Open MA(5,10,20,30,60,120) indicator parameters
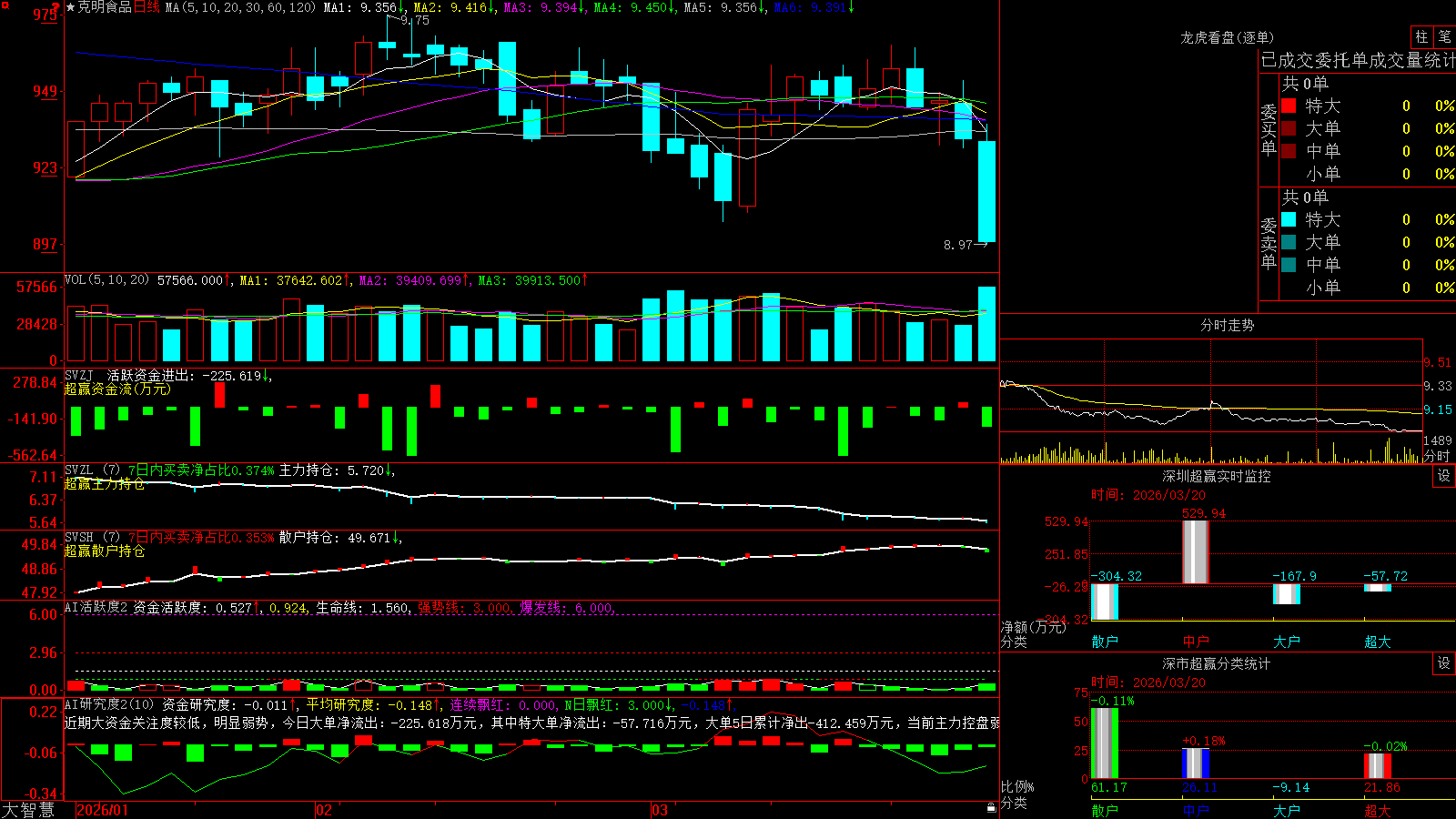Viewport: 1456px width, 819px height. pyautogui.click(x=240, y=7)
